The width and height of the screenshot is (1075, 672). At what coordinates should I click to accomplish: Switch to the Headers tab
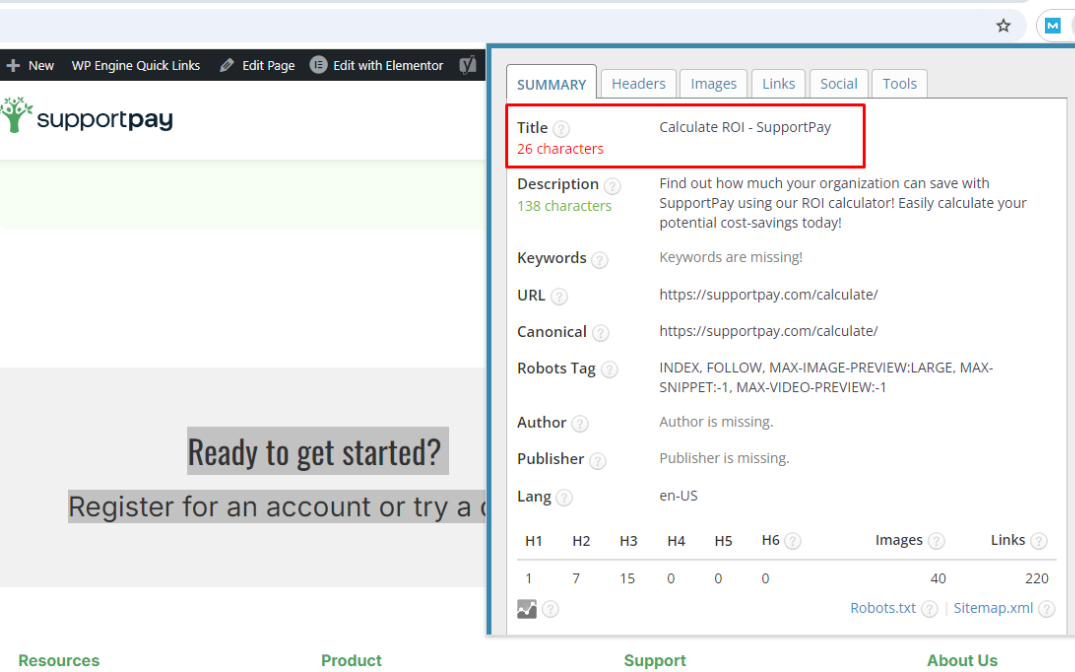tap(638, 84)
